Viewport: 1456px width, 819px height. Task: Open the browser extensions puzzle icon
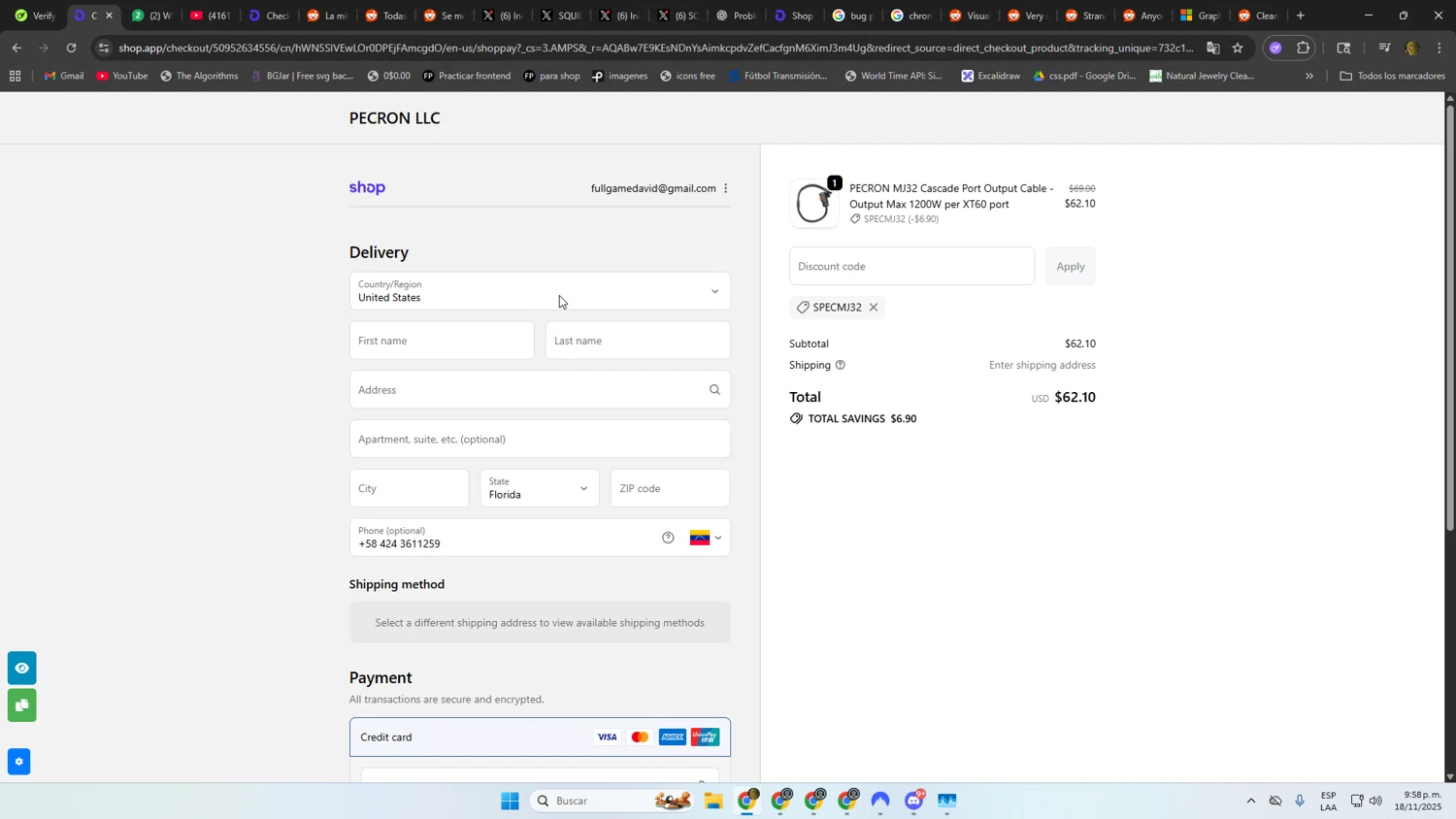pyautogui.click(x=1304, y=48)
